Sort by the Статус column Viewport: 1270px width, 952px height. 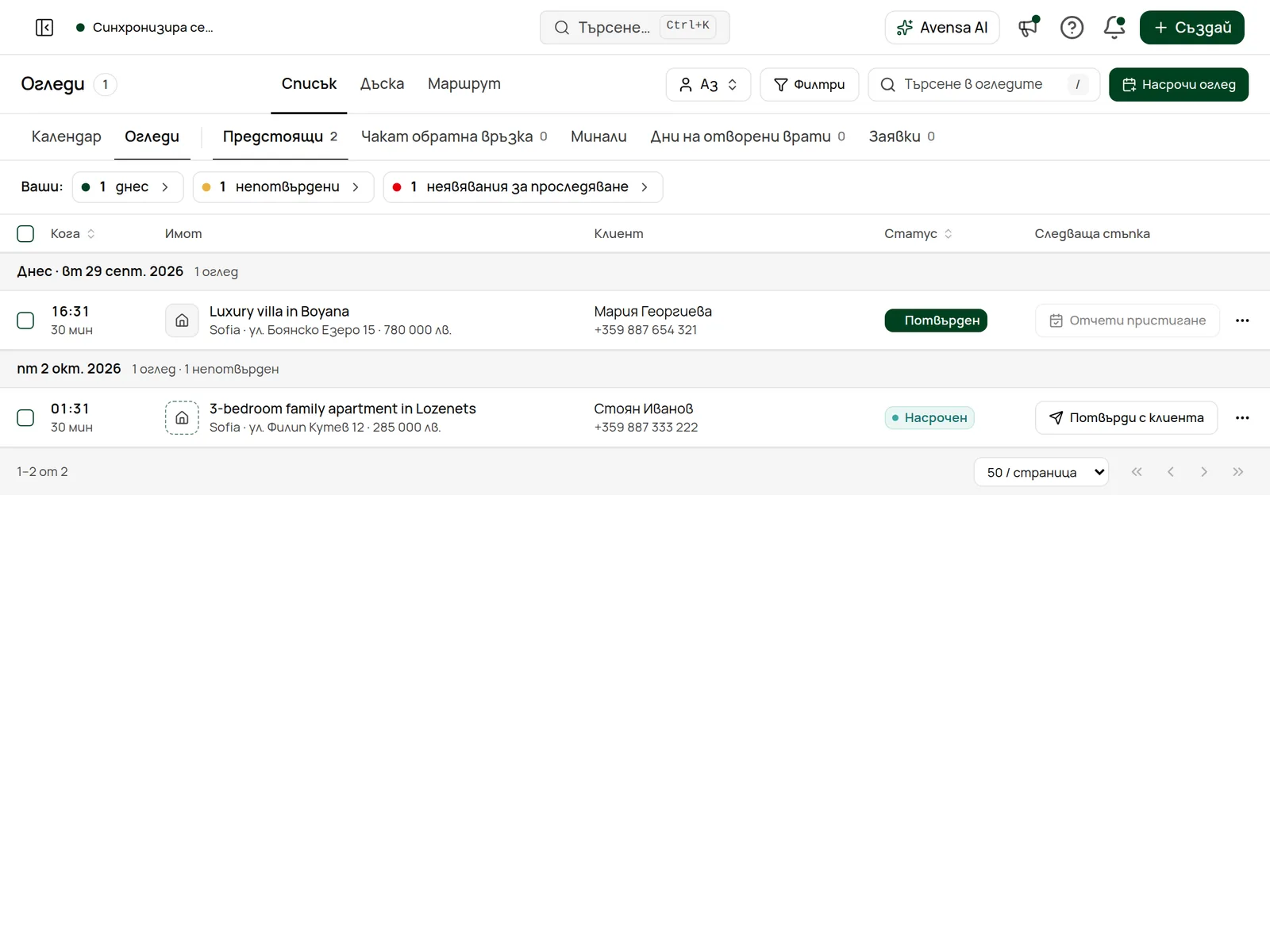[x=918, y=234]
